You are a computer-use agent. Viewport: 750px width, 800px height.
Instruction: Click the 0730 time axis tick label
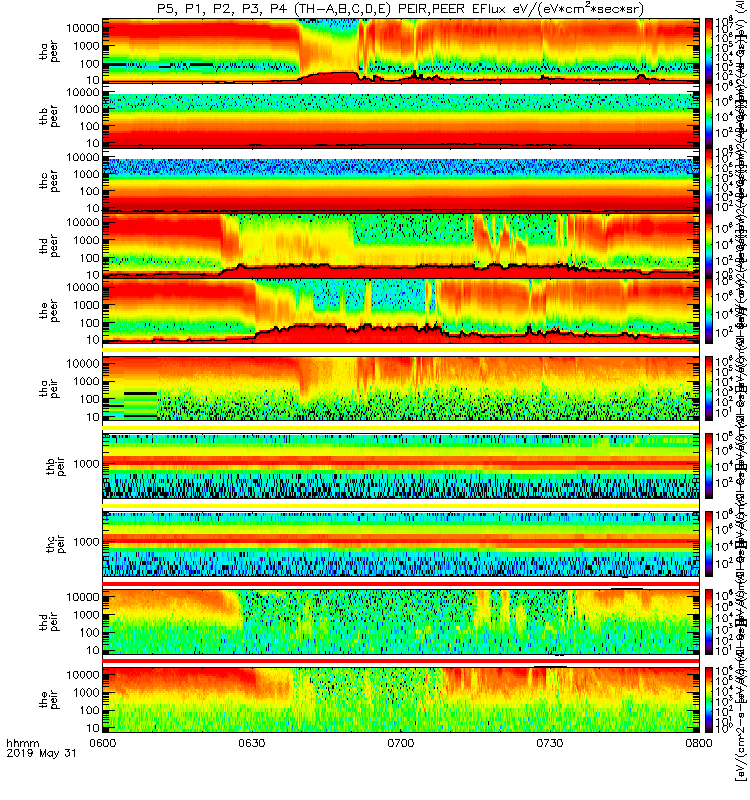pyautogui.click(x=549, y=743)
